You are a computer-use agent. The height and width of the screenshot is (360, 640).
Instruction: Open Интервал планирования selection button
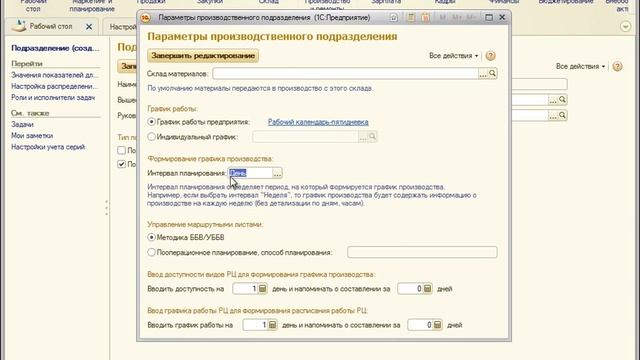(277, 173)
